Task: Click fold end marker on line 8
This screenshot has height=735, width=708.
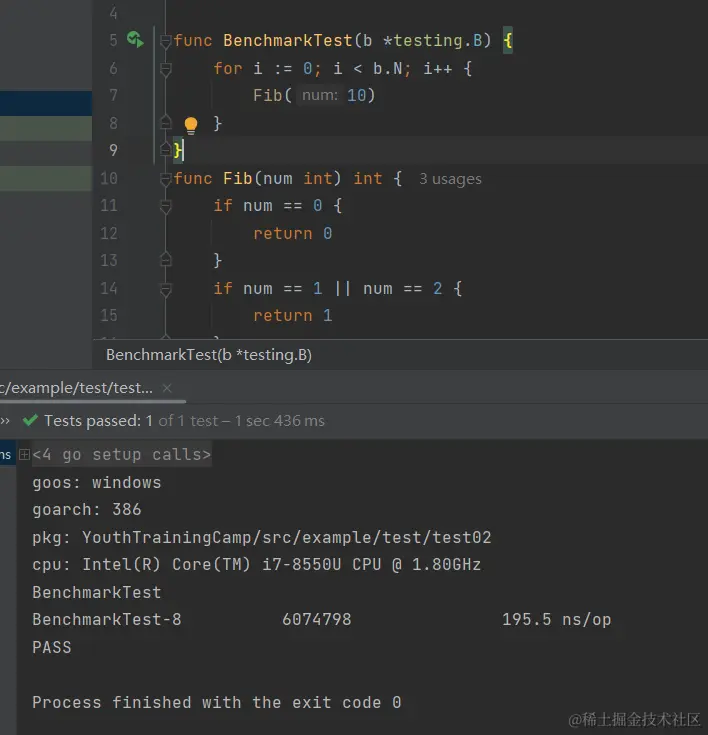Action: pyautogui.click(x=165, y=123)
